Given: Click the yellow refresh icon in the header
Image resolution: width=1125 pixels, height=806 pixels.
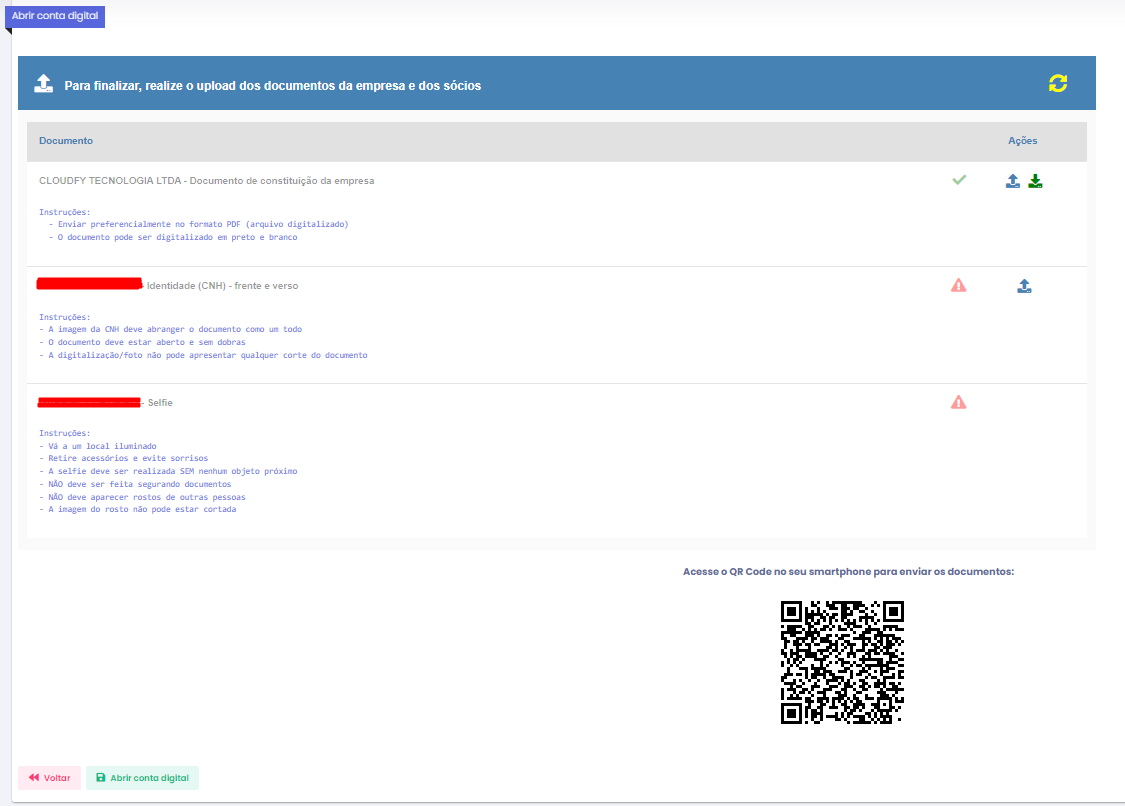Looking at the screenshot, I should tap(1057, 83).
